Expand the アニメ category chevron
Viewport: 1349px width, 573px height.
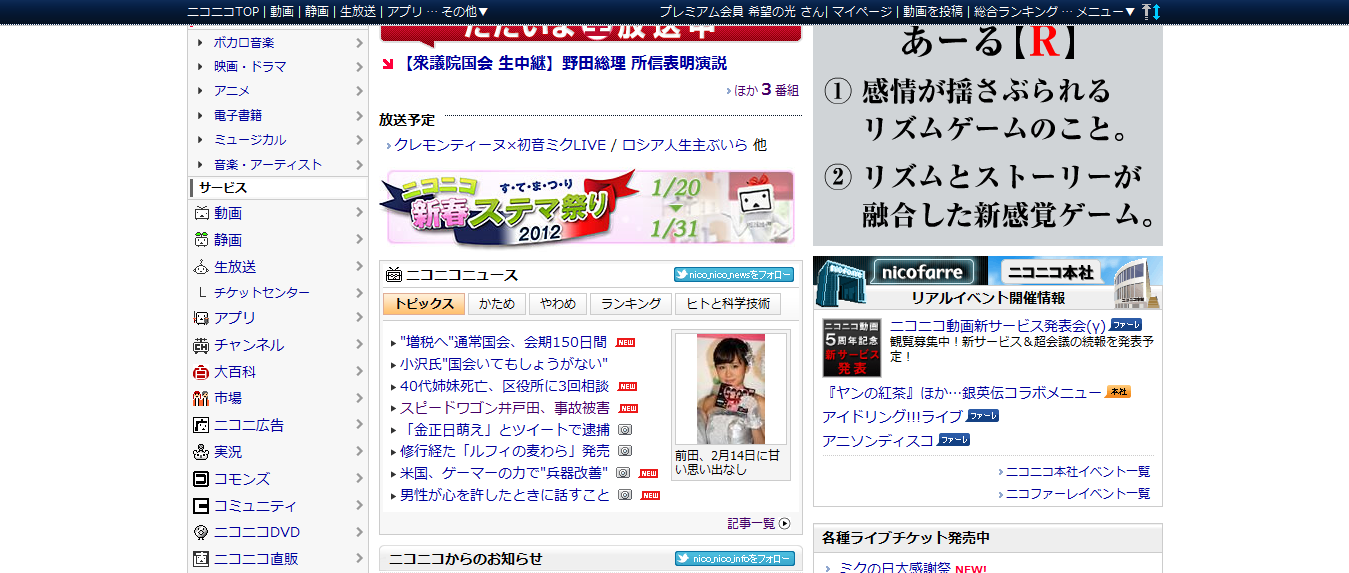pos(359,91)
